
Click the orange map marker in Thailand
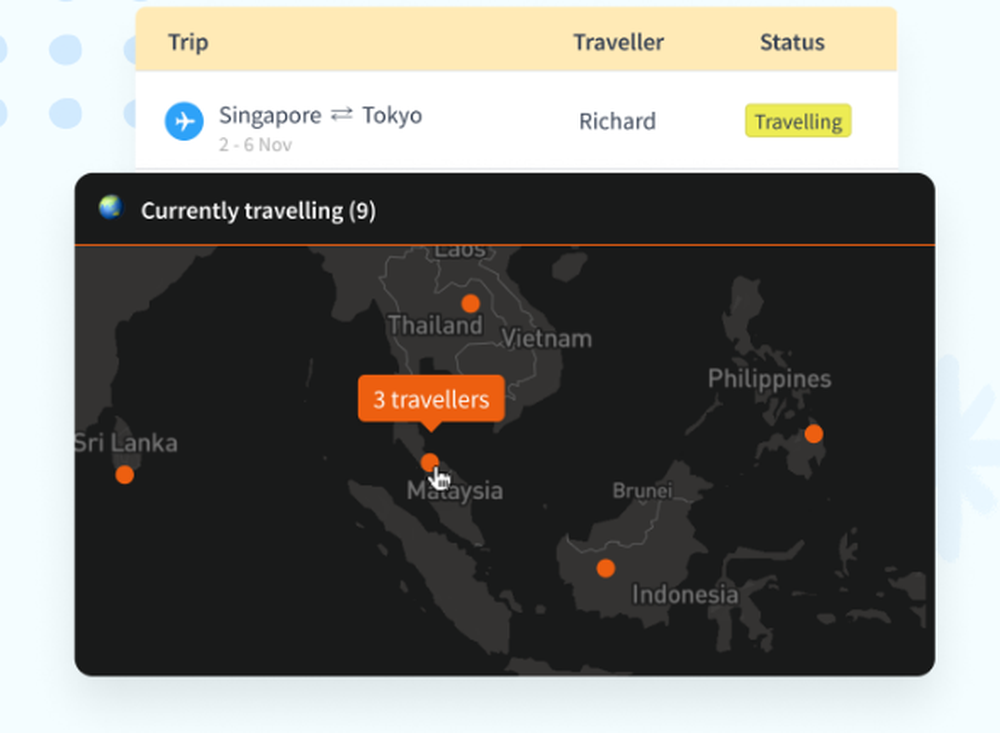471,303
